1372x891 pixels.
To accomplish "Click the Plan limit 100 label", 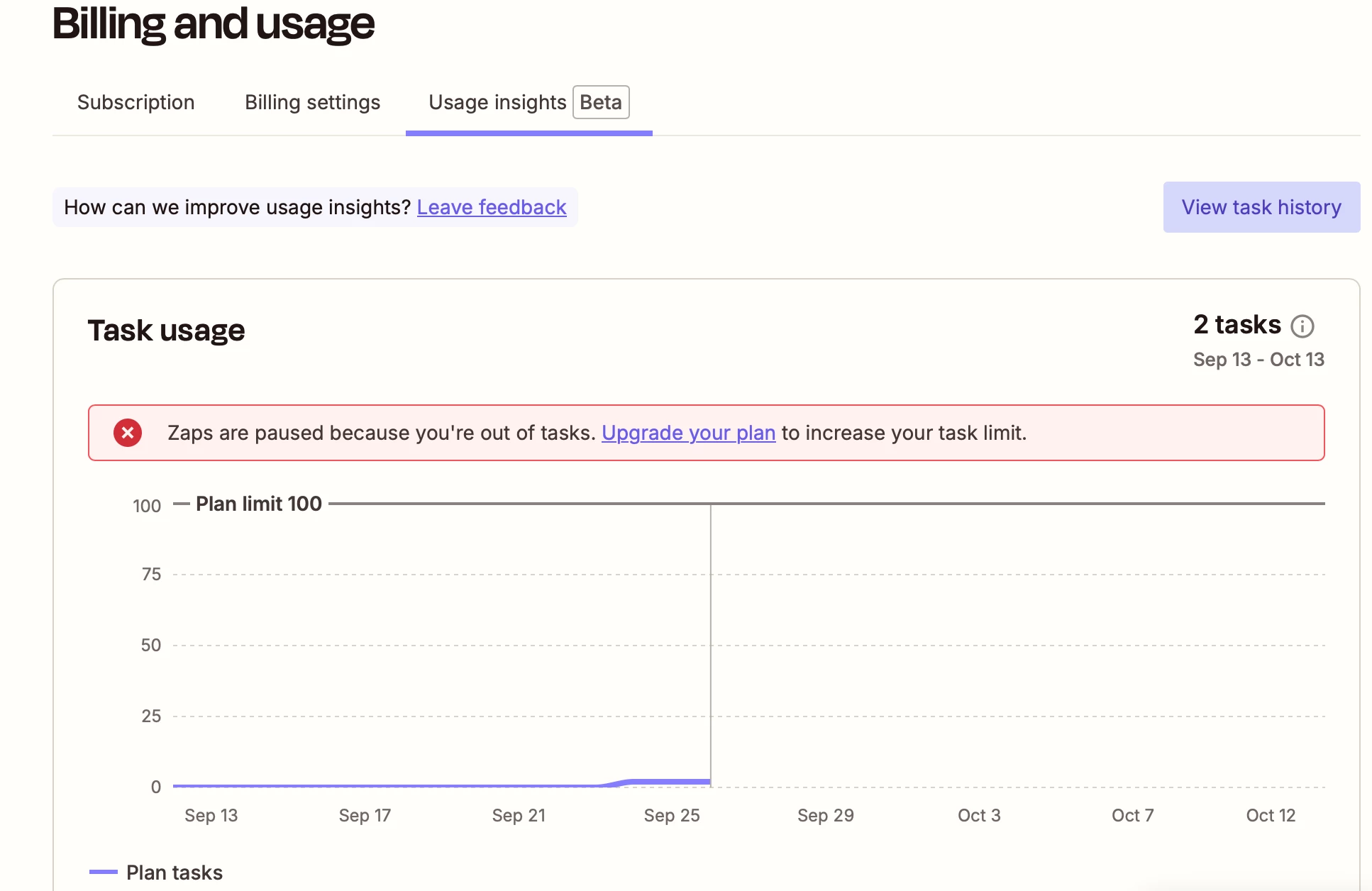I will (x=259, y=504).
